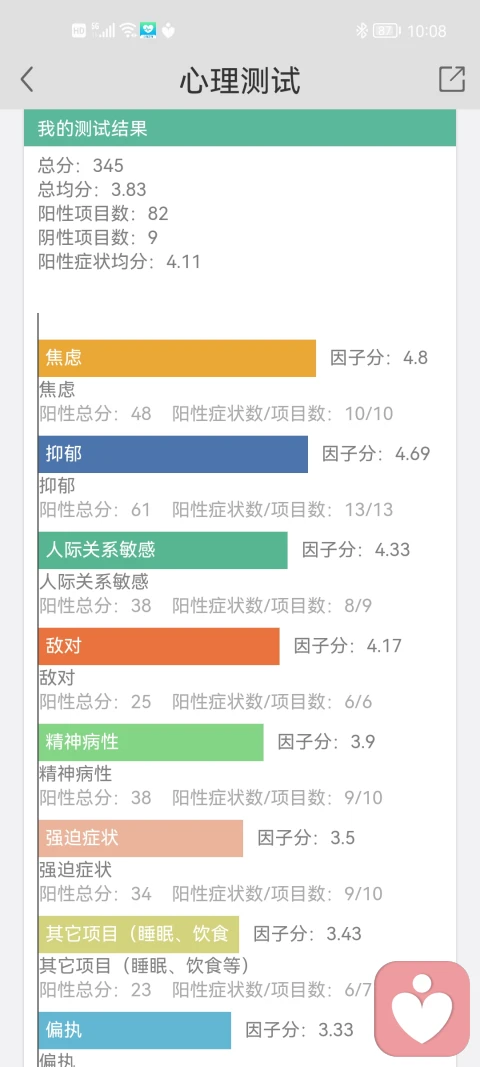The image size is (480, 1067).
Task: Tap the 总分 345 text
Action: 81,165
